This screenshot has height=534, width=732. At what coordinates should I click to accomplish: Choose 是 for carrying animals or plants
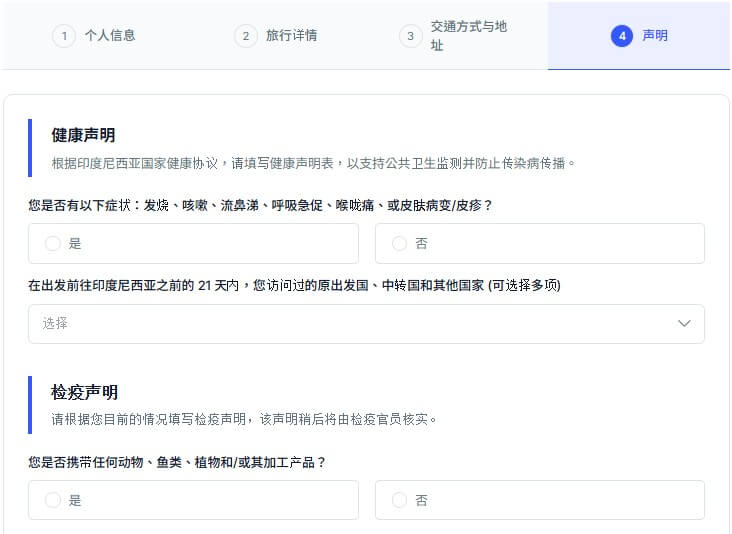53,500
